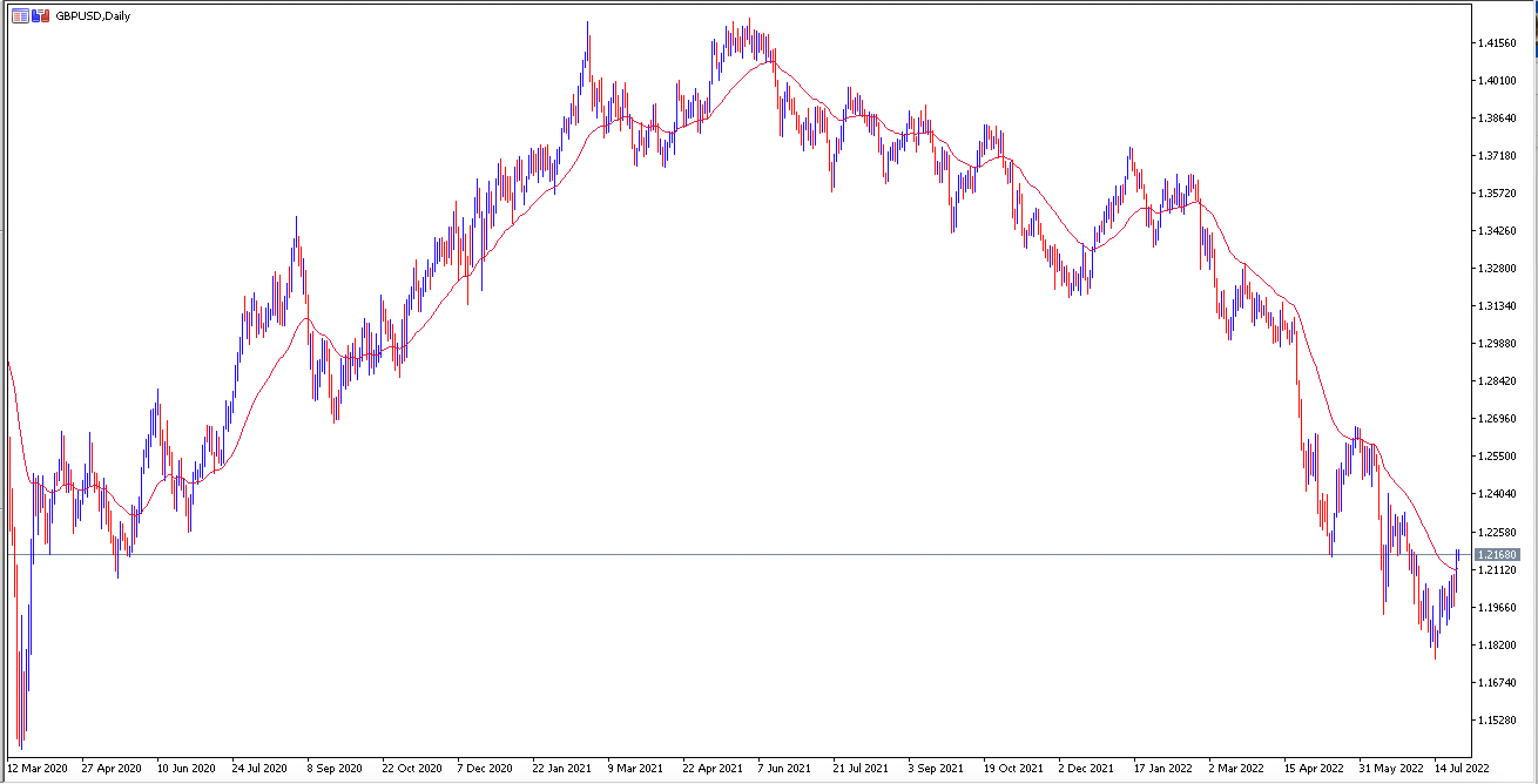Click the 12 Mar 2020 date label

point(37,769)
